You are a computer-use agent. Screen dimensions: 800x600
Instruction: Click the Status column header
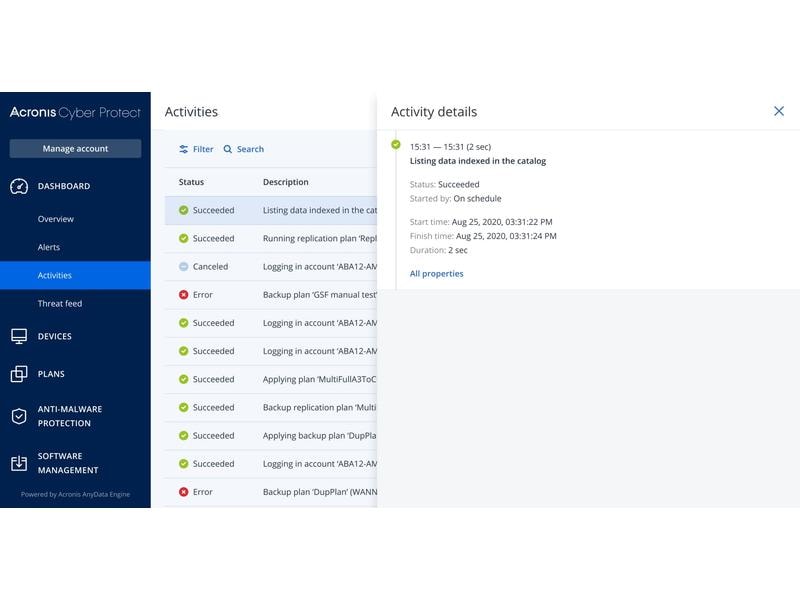[x=191, y=182]
